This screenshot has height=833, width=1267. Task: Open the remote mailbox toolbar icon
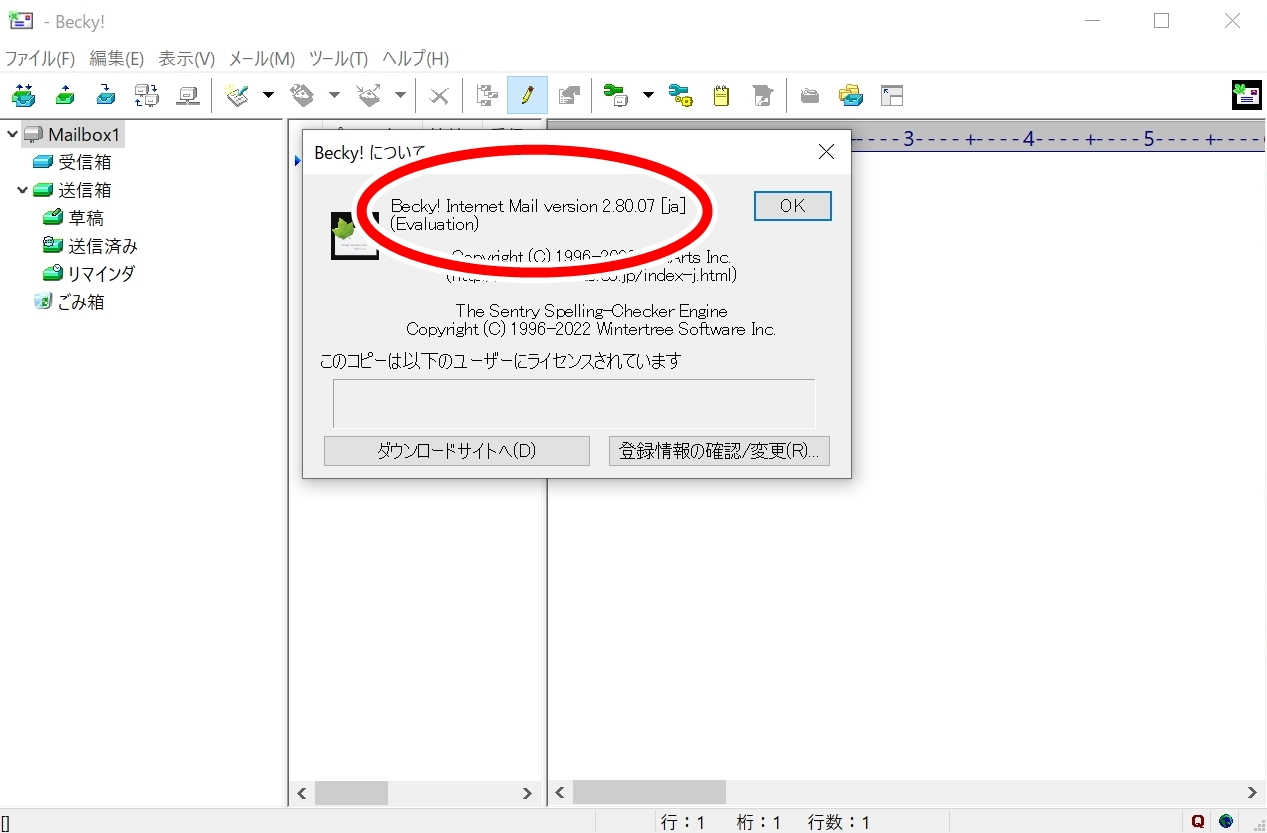click(188, 95)
